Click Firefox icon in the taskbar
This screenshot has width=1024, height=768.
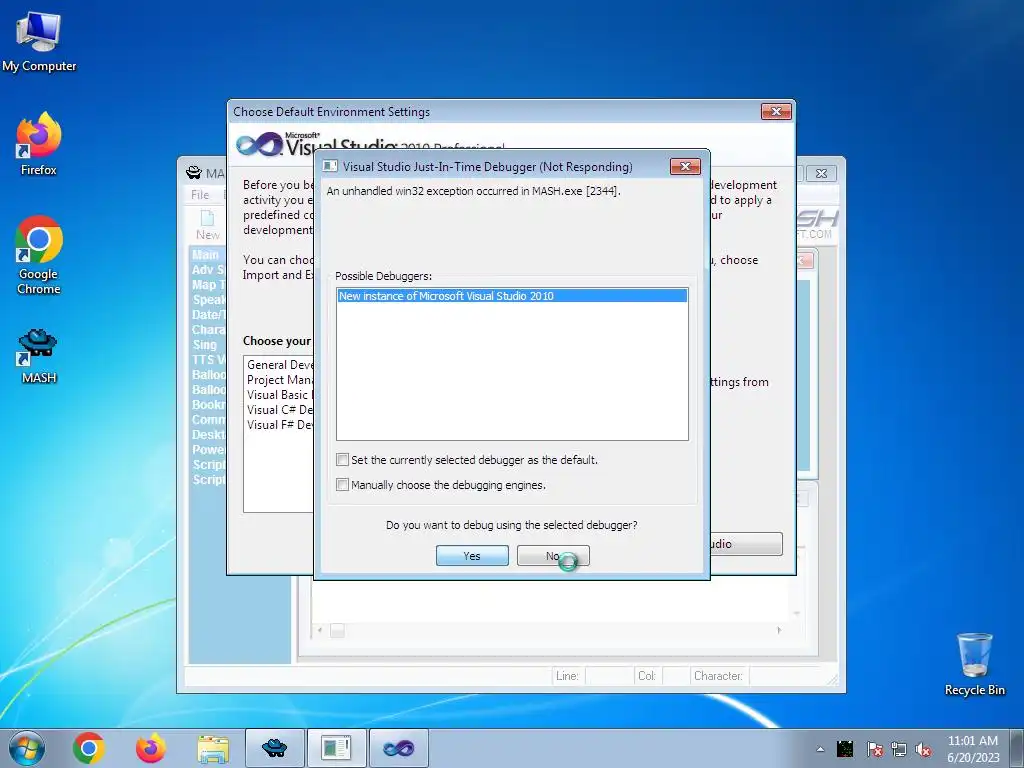pos(150,748)
